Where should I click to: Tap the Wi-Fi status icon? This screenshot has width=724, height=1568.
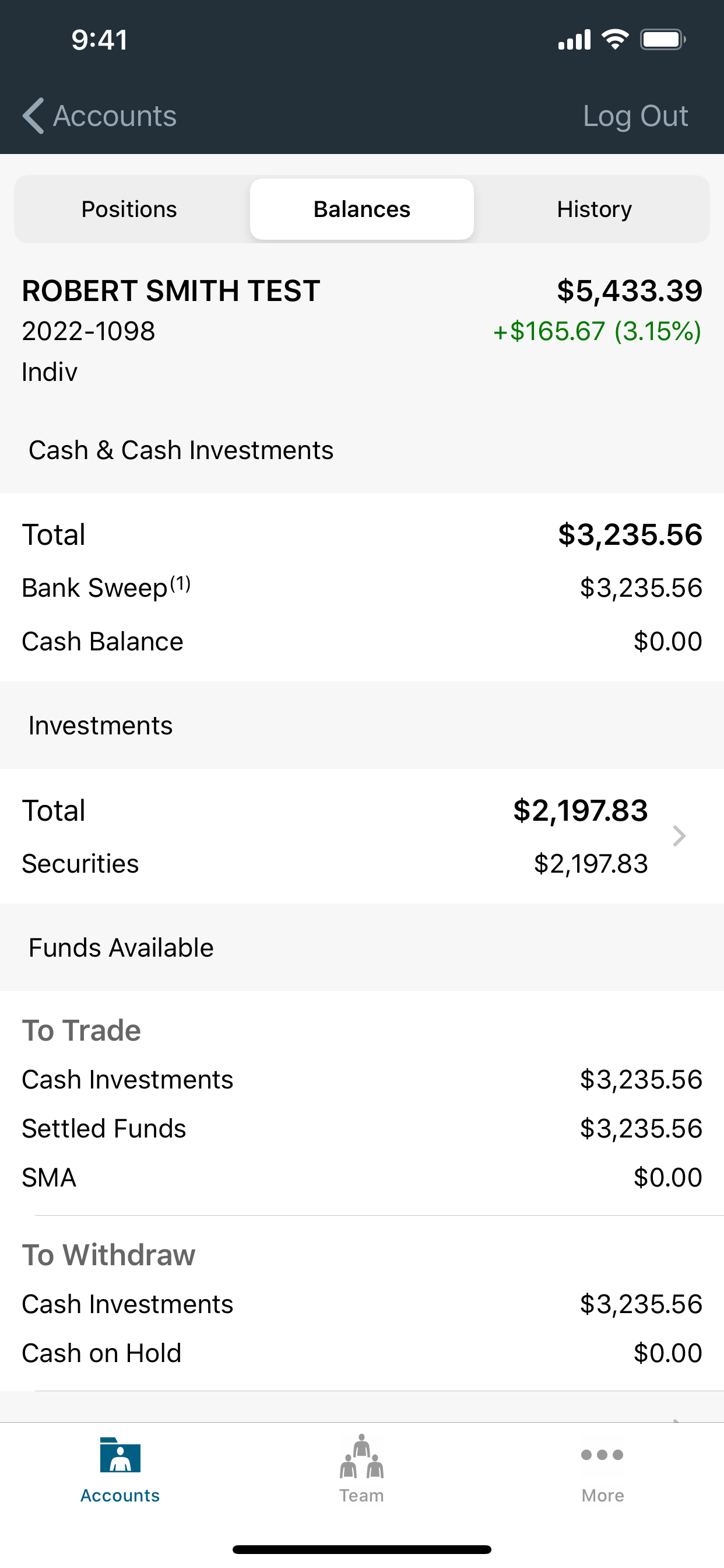(615, 40)
